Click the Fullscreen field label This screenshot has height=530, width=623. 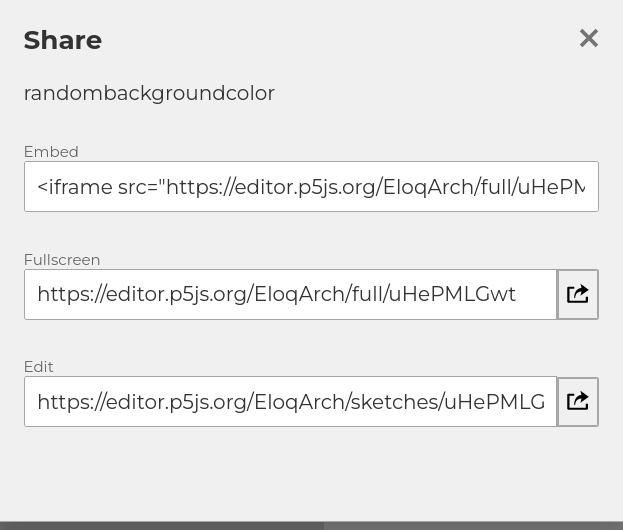(62, 260)
